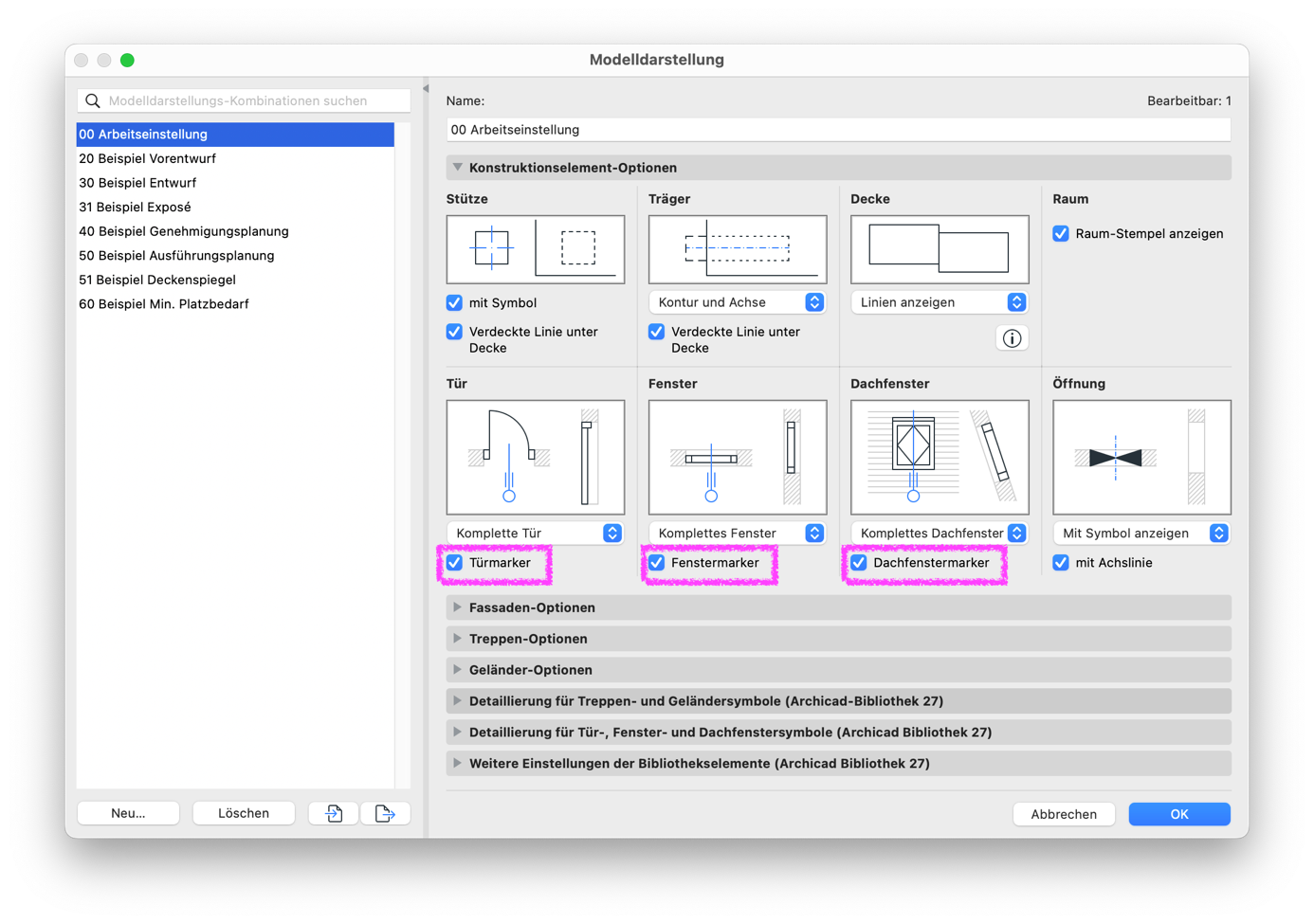
Task: Click the Öffnung symbol preview
Action: point(1141,457)
